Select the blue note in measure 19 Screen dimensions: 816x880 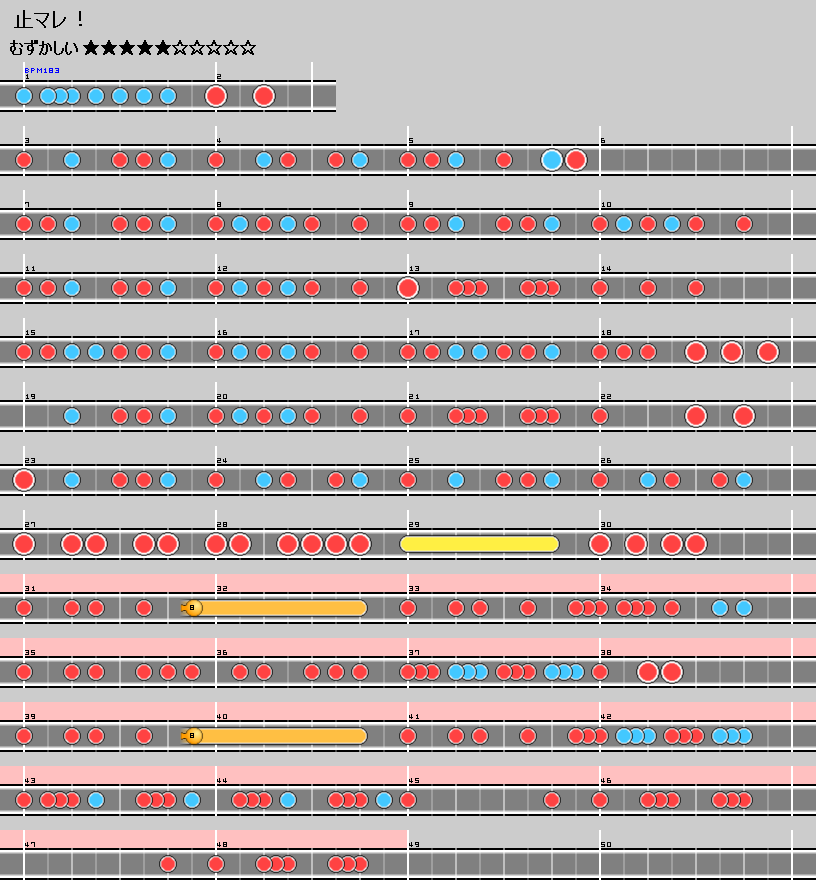[72, 416]
